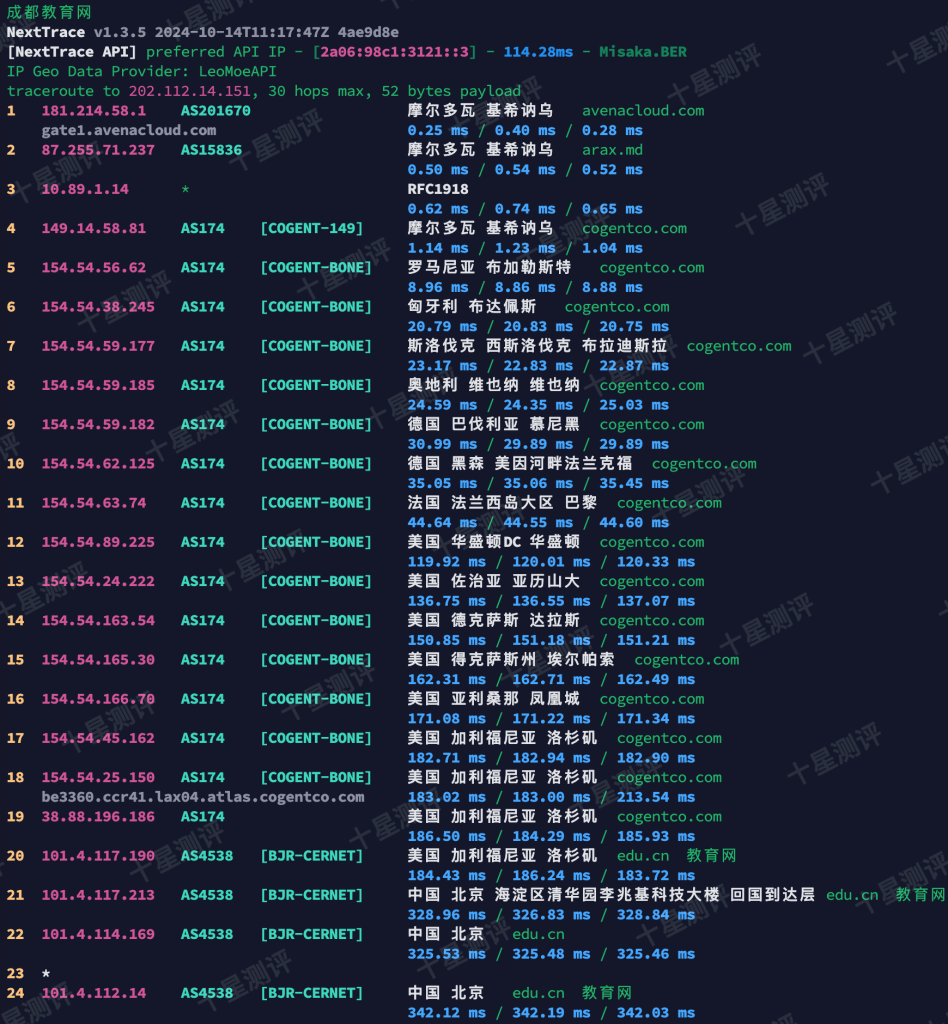Select the final hop IP 101.4.112.14
Screen dimensions: 948x1024
[x=93, y=993]
